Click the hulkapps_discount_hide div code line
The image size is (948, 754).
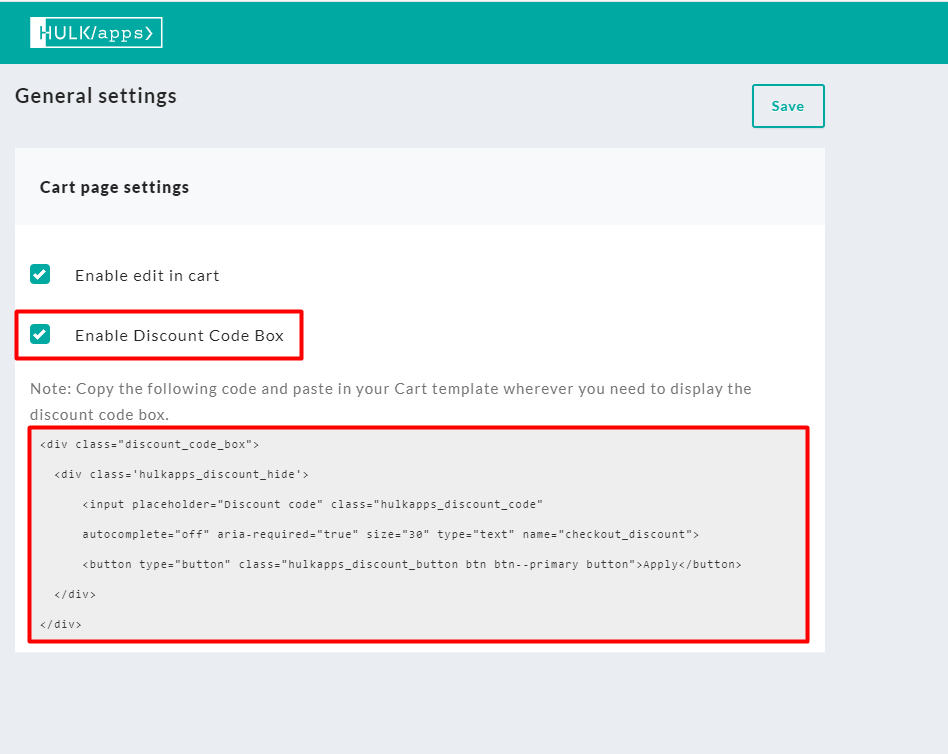182,474
